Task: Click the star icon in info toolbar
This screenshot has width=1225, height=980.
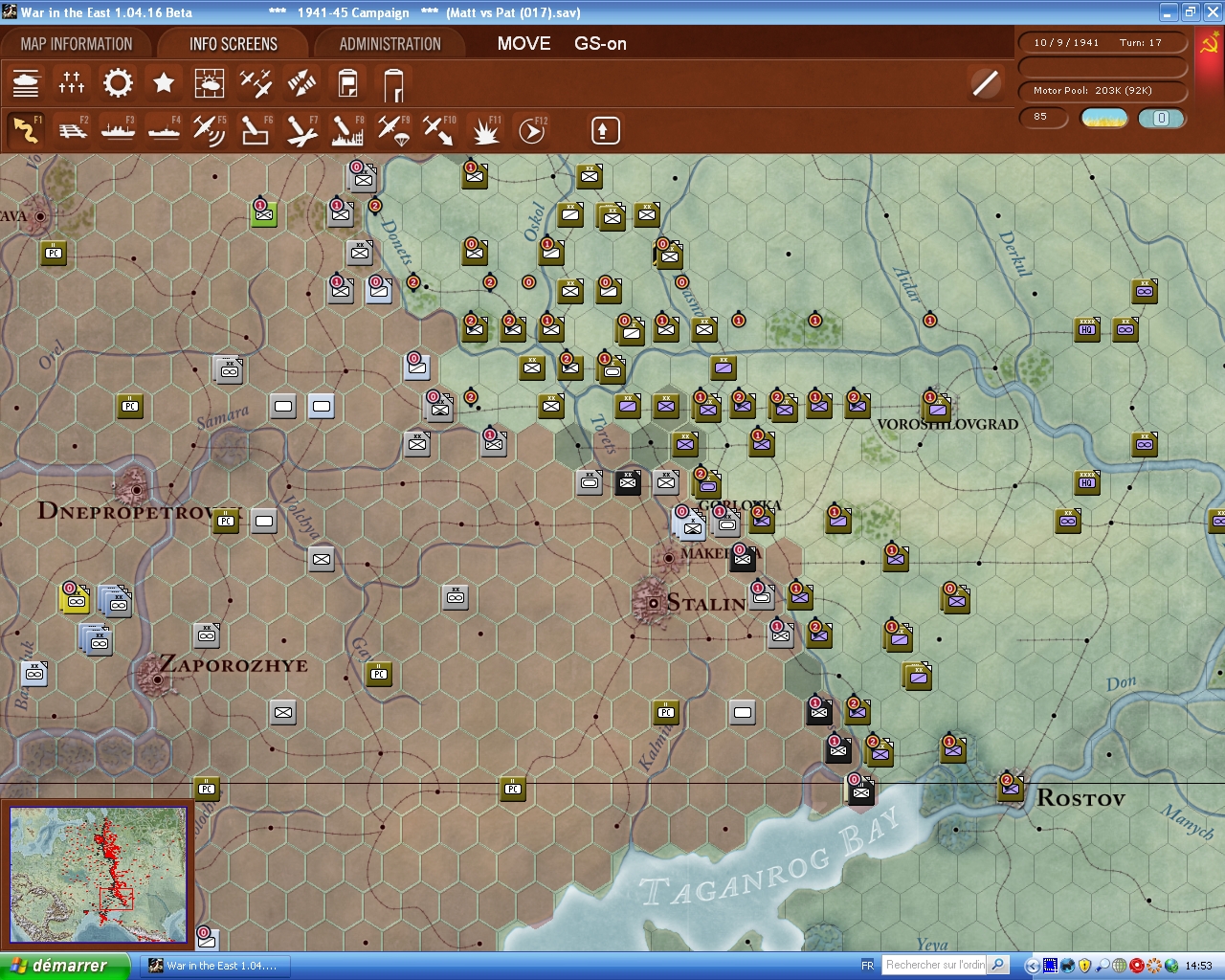Action: pos(164,83)
